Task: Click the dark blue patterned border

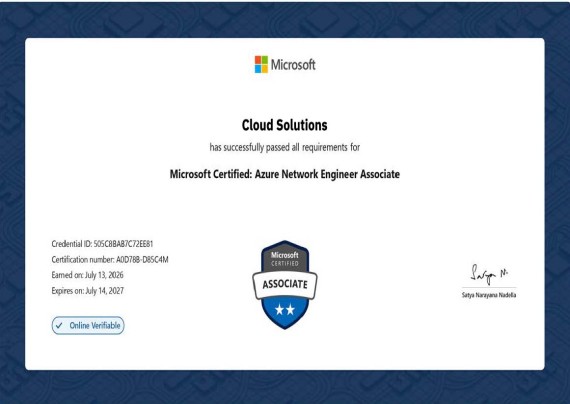Action: point(285,20)
